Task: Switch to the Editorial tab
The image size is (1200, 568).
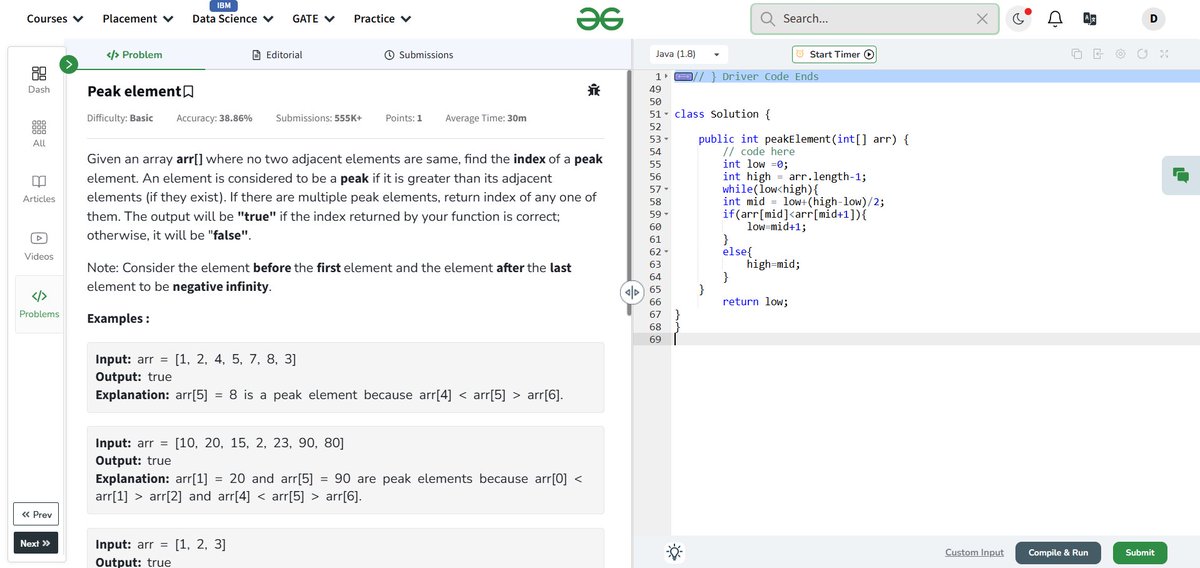Action: pos(277,55)
